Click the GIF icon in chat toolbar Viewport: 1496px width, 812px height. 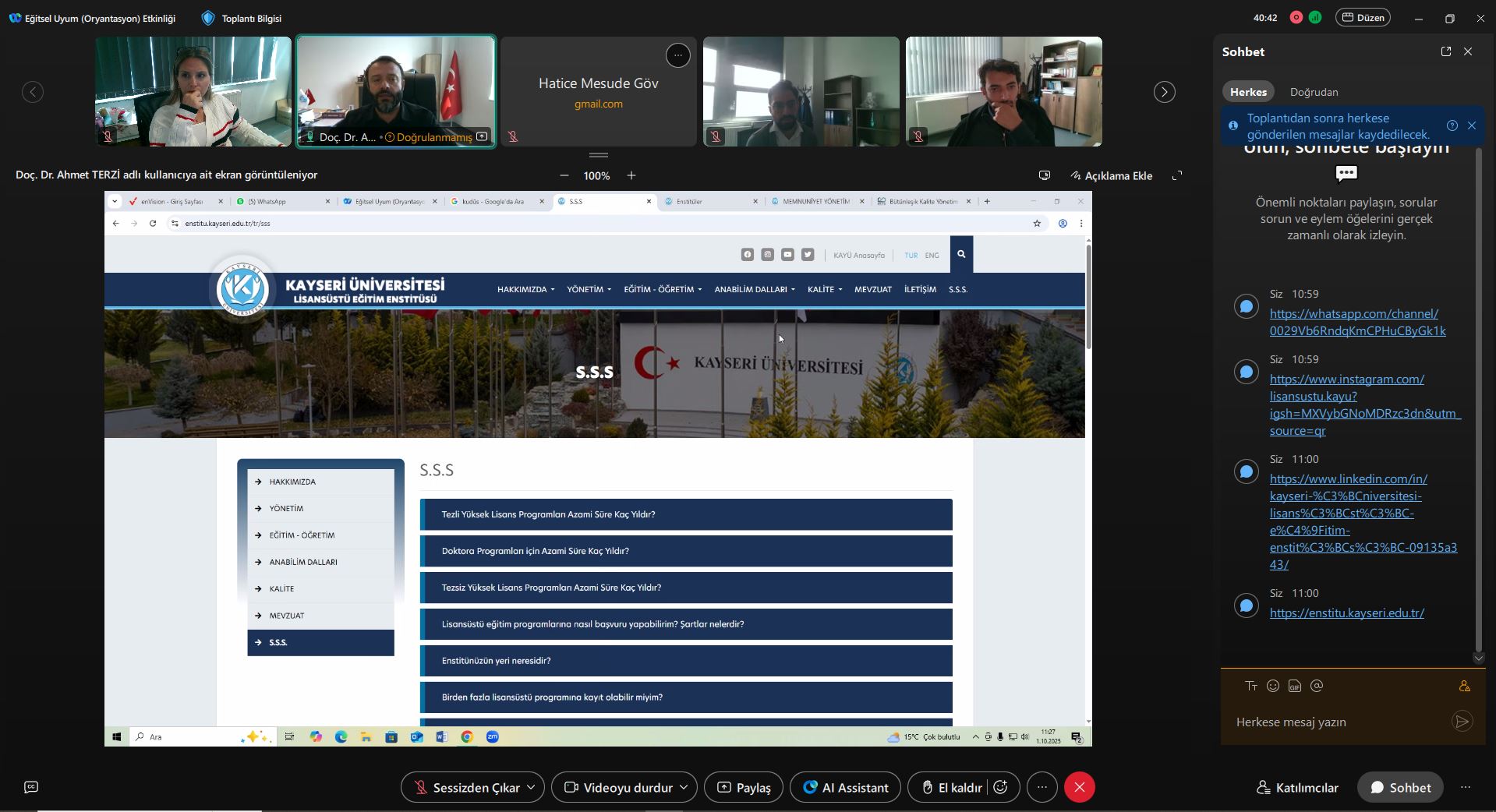1295,686
